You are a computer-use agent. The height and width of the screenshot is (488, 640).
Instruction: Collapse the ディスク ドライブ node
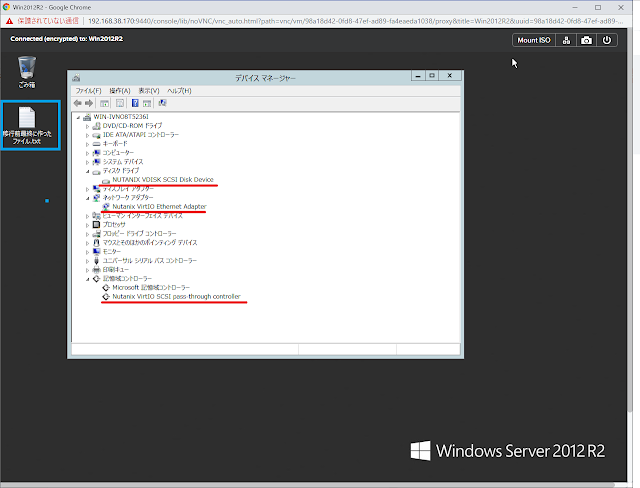(x=87, y=171)
